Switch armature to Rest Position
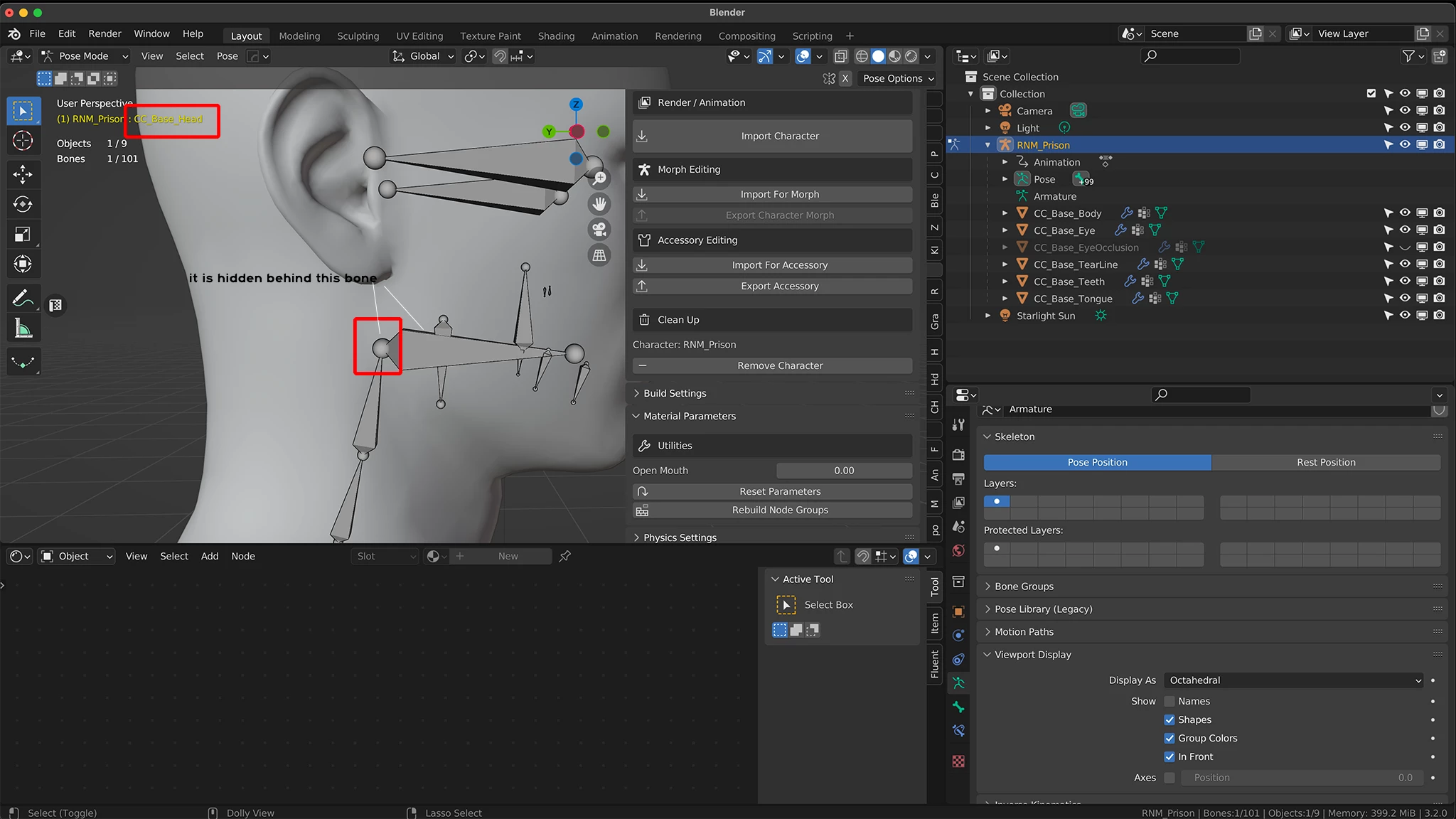The image size is (1456, 819). click(1325, 462)
